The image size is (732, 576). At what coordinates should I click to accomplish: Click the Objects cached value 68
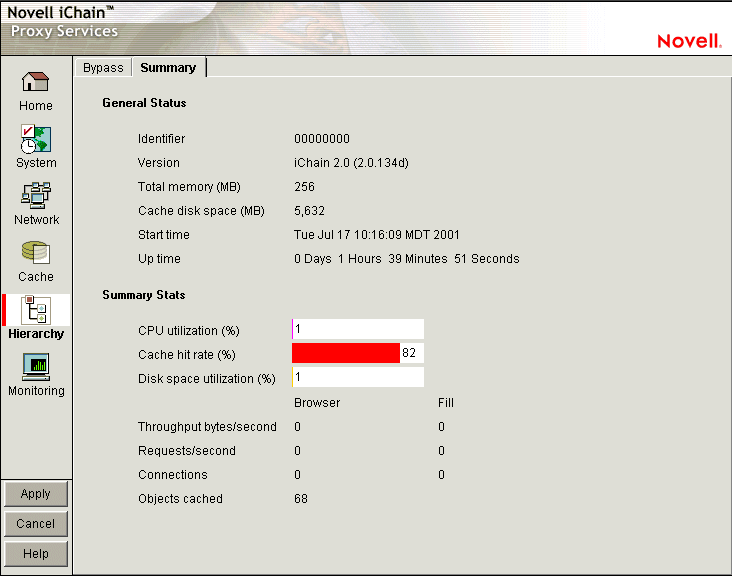pos(301,499)
